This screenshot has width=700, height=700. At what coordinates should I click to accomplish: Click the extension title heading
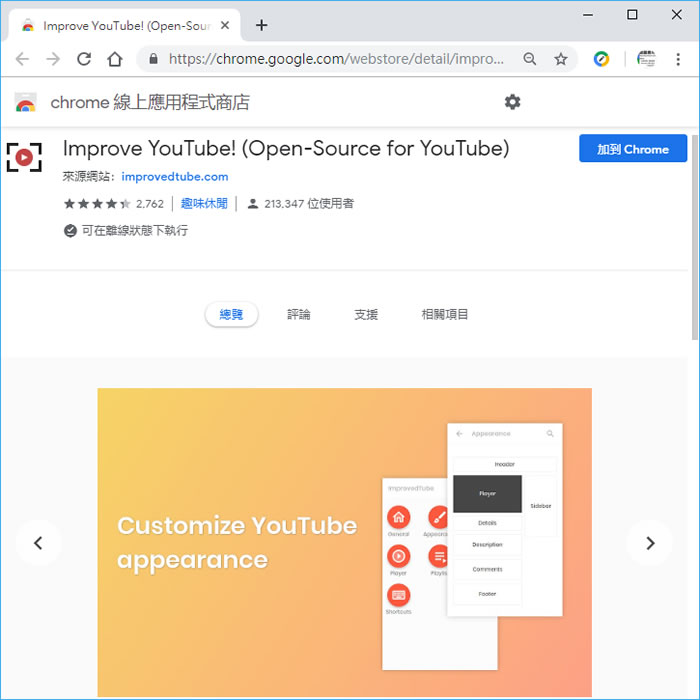click(x=286, y=149)
